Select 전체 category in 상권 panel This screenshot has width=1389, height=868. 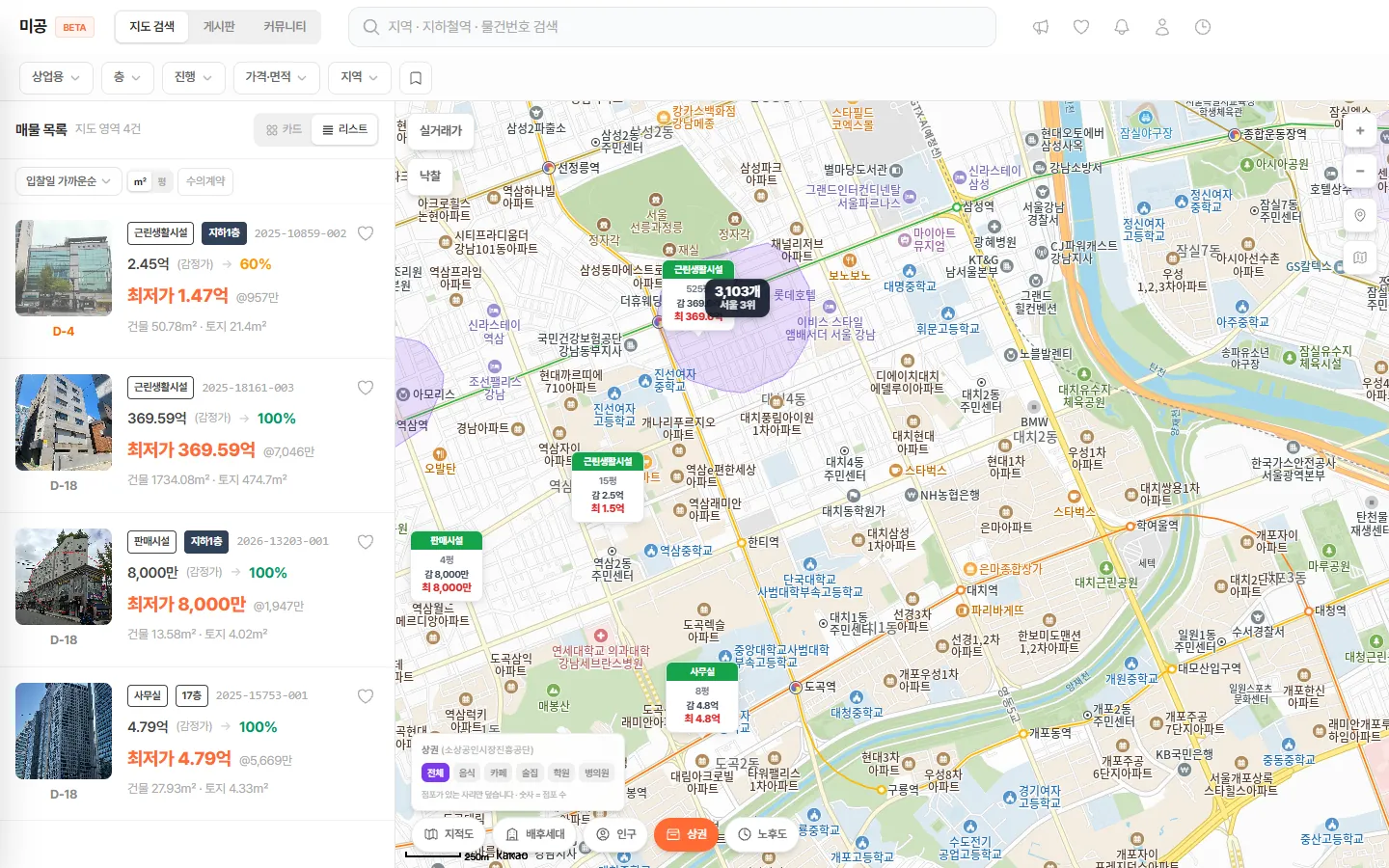[435, 773]
